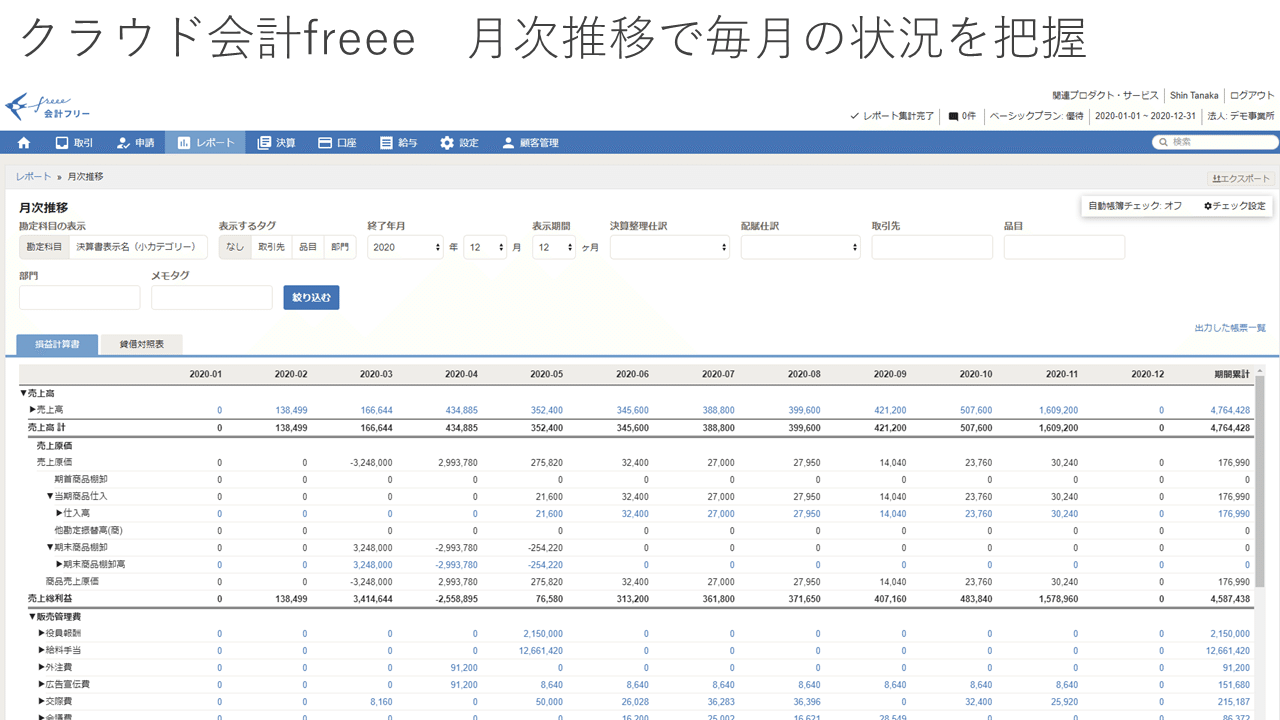This screenshot has width=1280, height=720.
Task: Focus the 検索 search box
Action: [x=1214, y=142]
